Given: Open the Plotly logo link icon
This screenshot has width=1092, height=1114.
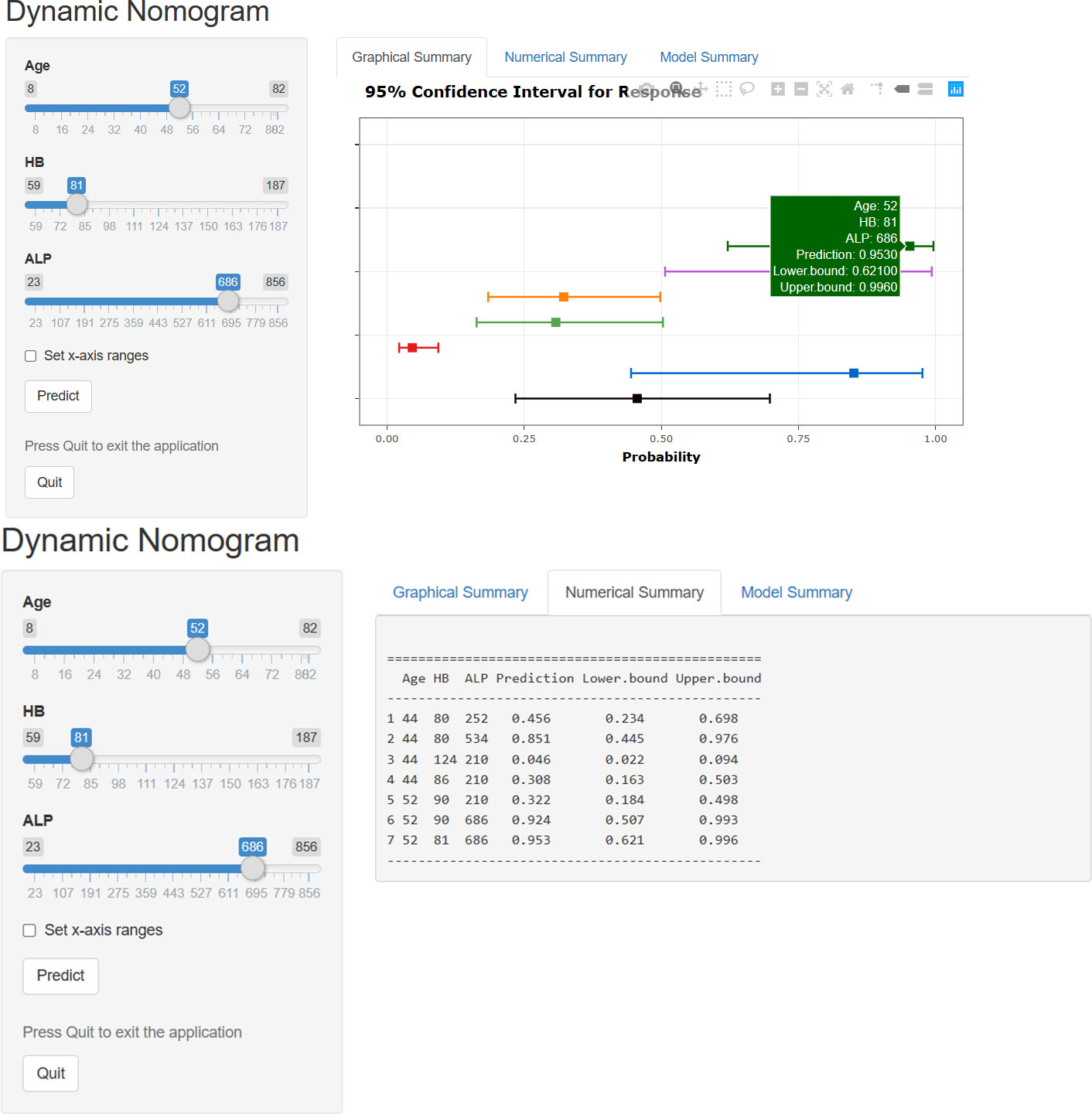Looking at the screenshot, I should (x=956, y=89).
